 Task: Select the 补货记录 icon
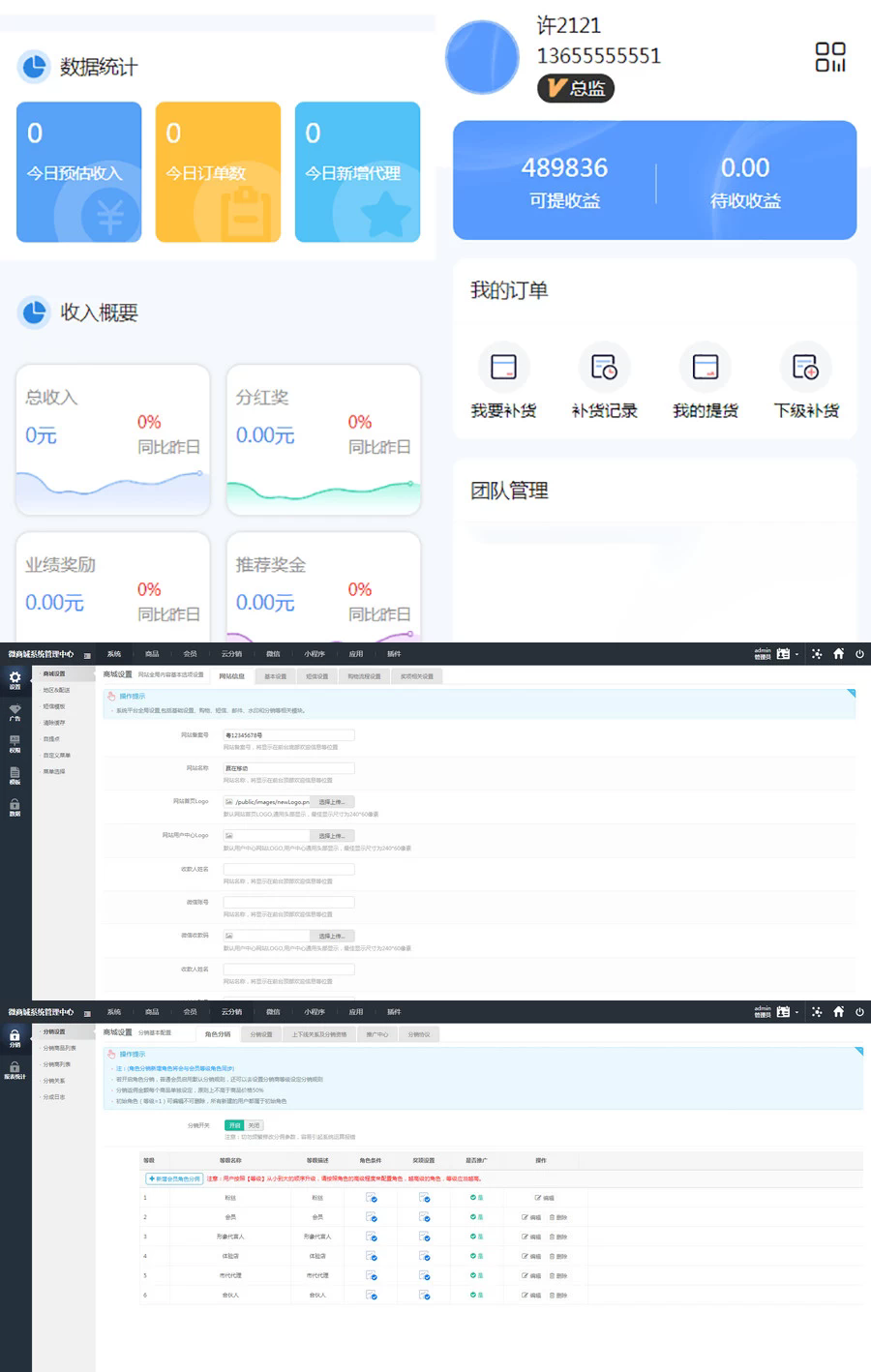604,368
